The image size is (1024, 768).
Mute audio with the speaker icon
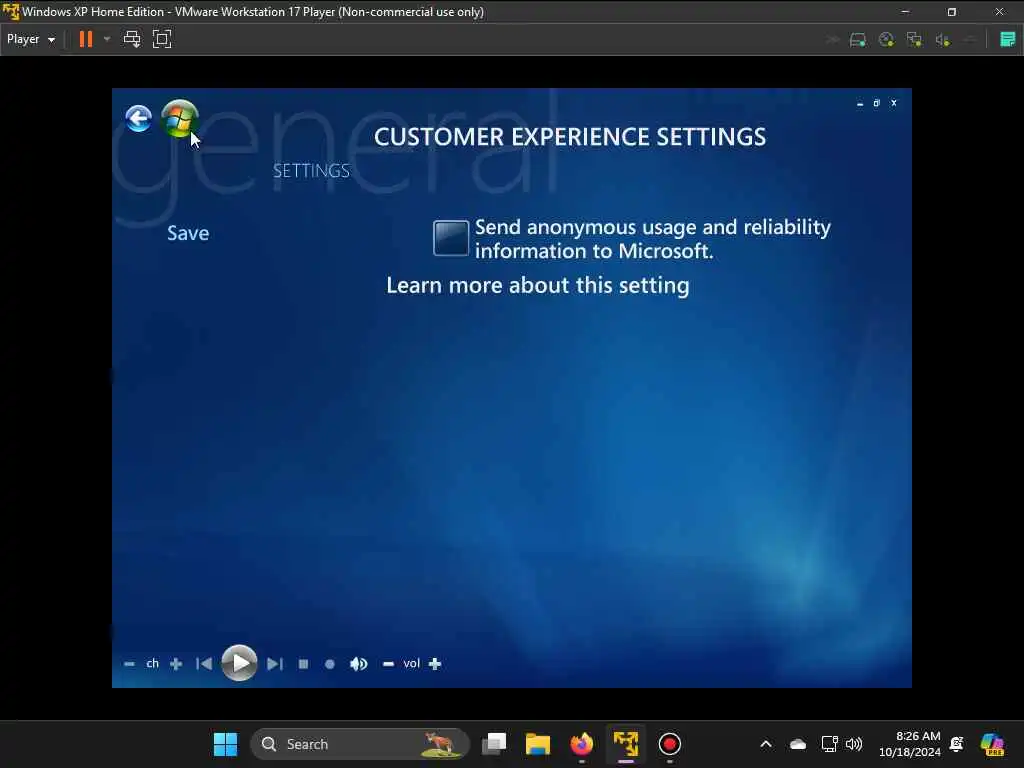click(x=359, y=664)
